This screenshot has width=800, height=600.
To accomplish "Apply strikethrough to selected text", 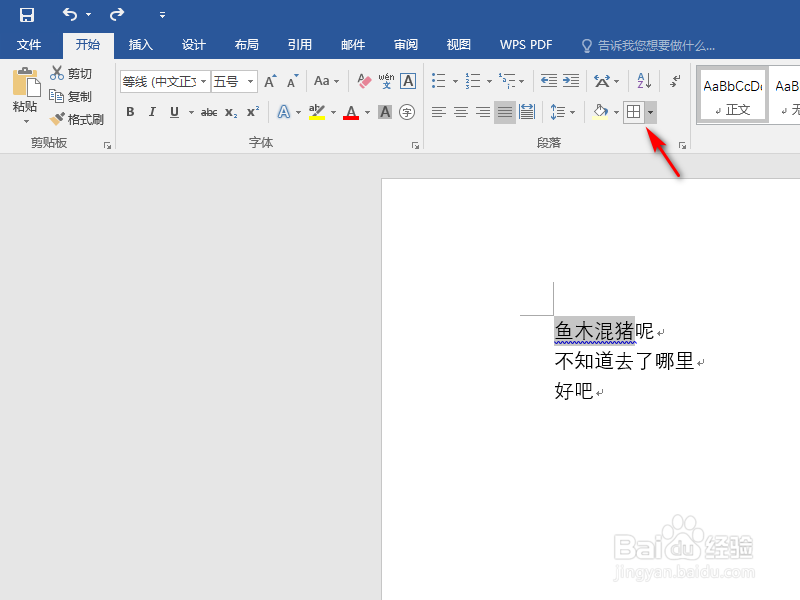I will (x=209, y=112).
